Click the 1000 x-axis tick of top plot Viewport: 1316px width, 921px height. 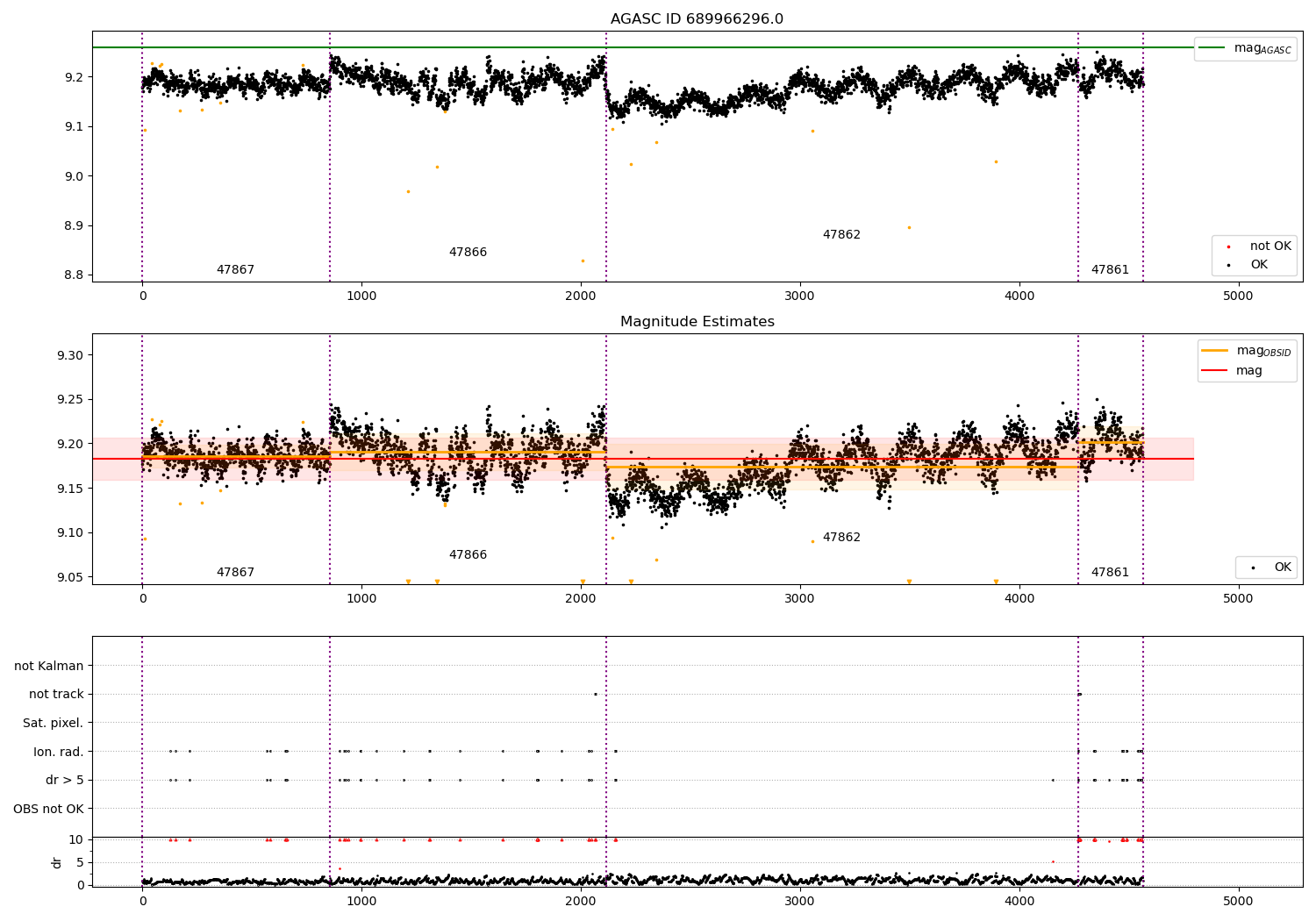[x=361, y=296]
